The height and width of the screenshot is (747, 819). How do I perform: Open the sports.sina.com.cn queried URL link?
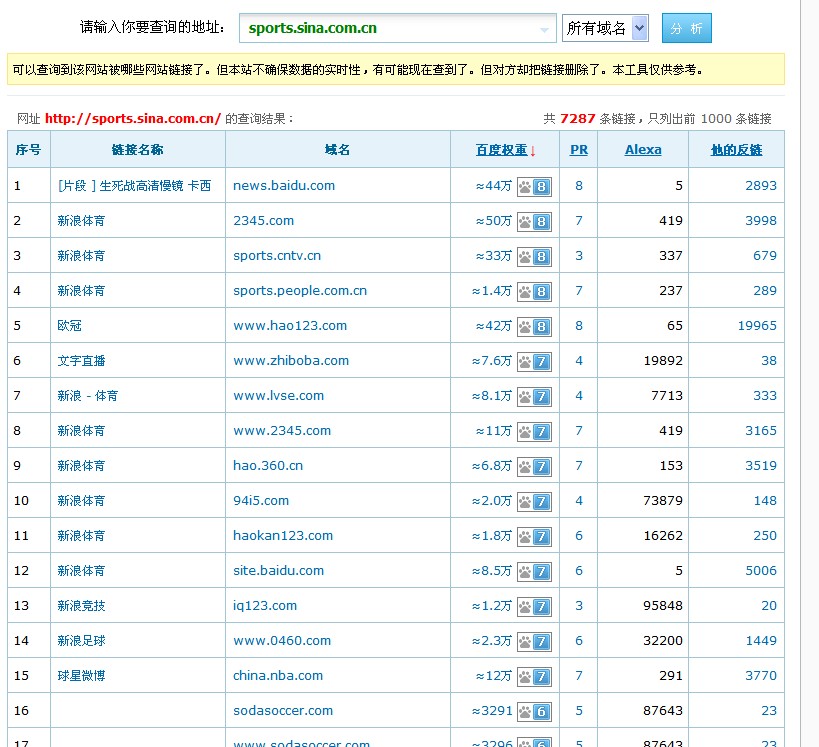[132, 118]
